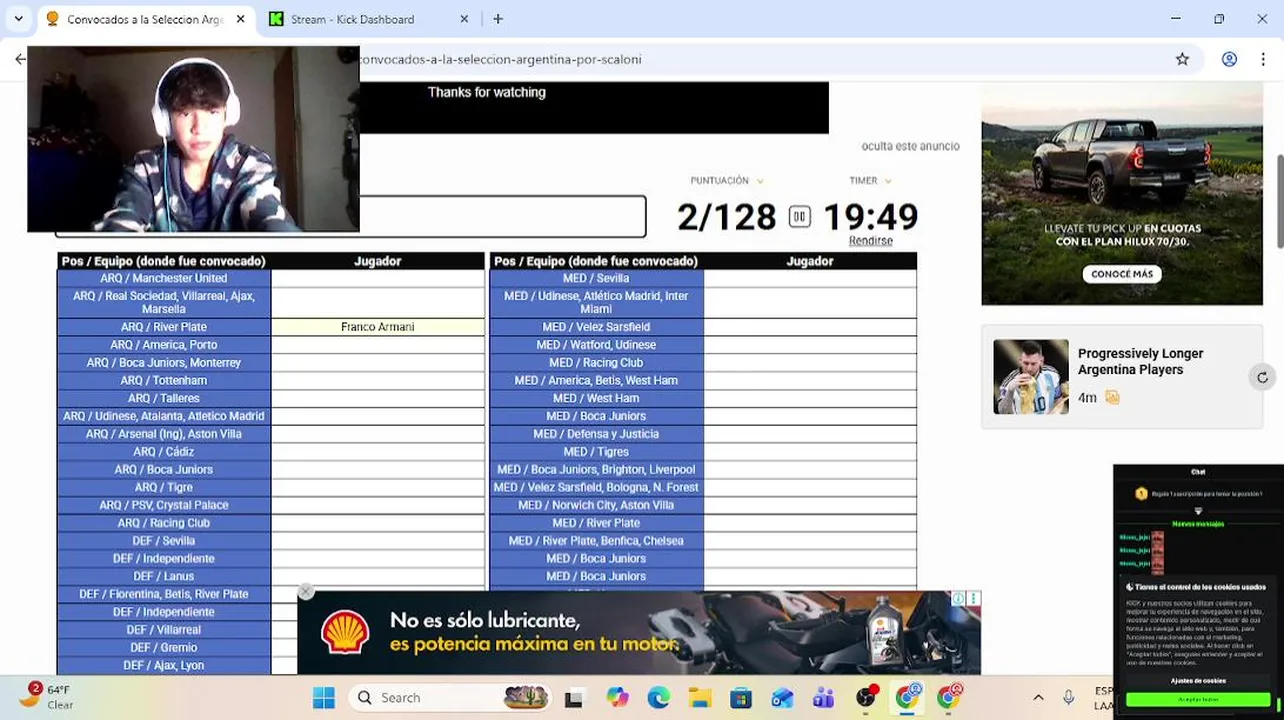The width and height of the screenshot is (1284, 720).
Task: Click the CONOCÉ MÁS ad button
Action: [x=1122, y=274]
